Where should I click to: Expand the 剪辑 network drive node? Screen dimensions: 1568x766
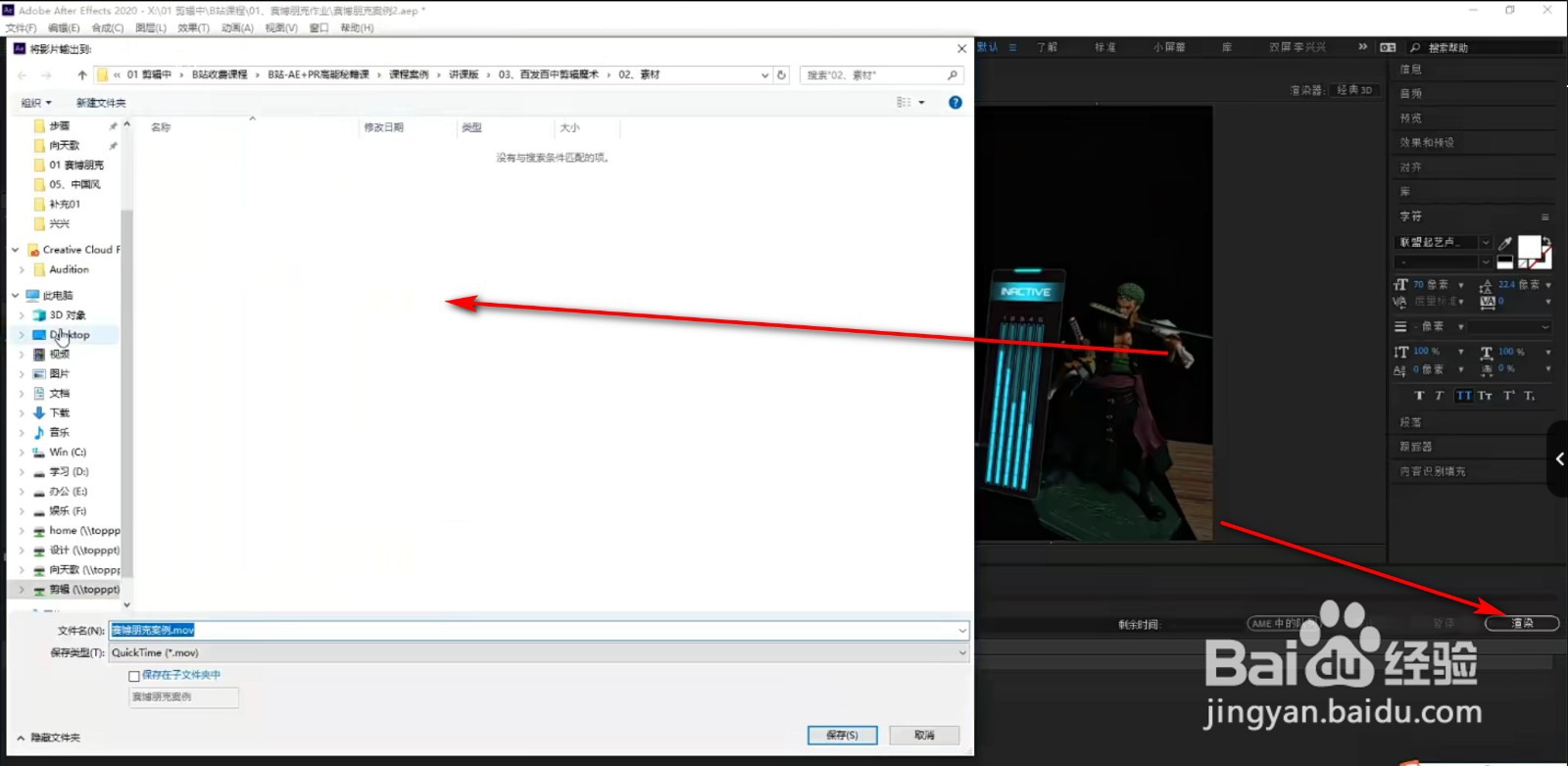[x=22, y=590]
